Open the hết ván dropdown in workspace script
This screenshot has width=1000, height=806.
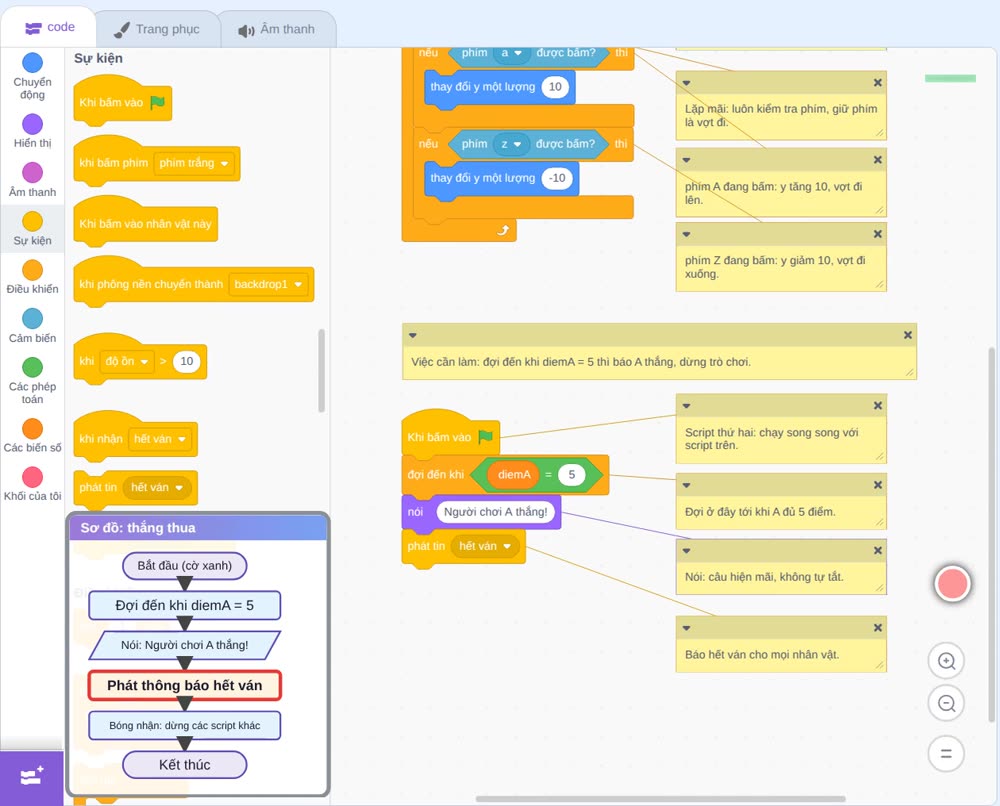pos(485,546)
